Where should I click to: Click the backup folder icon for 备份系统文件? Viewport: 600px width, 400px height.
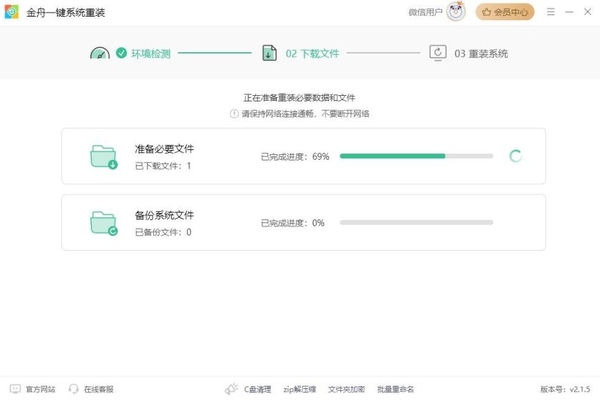104,223
